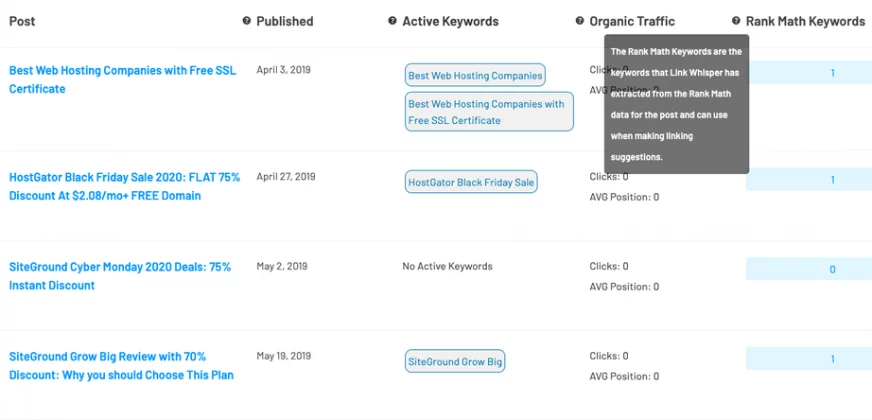Click 'No Active Keywords' text
This screenshot has width=872, height=420.
(x=448, y=266)
